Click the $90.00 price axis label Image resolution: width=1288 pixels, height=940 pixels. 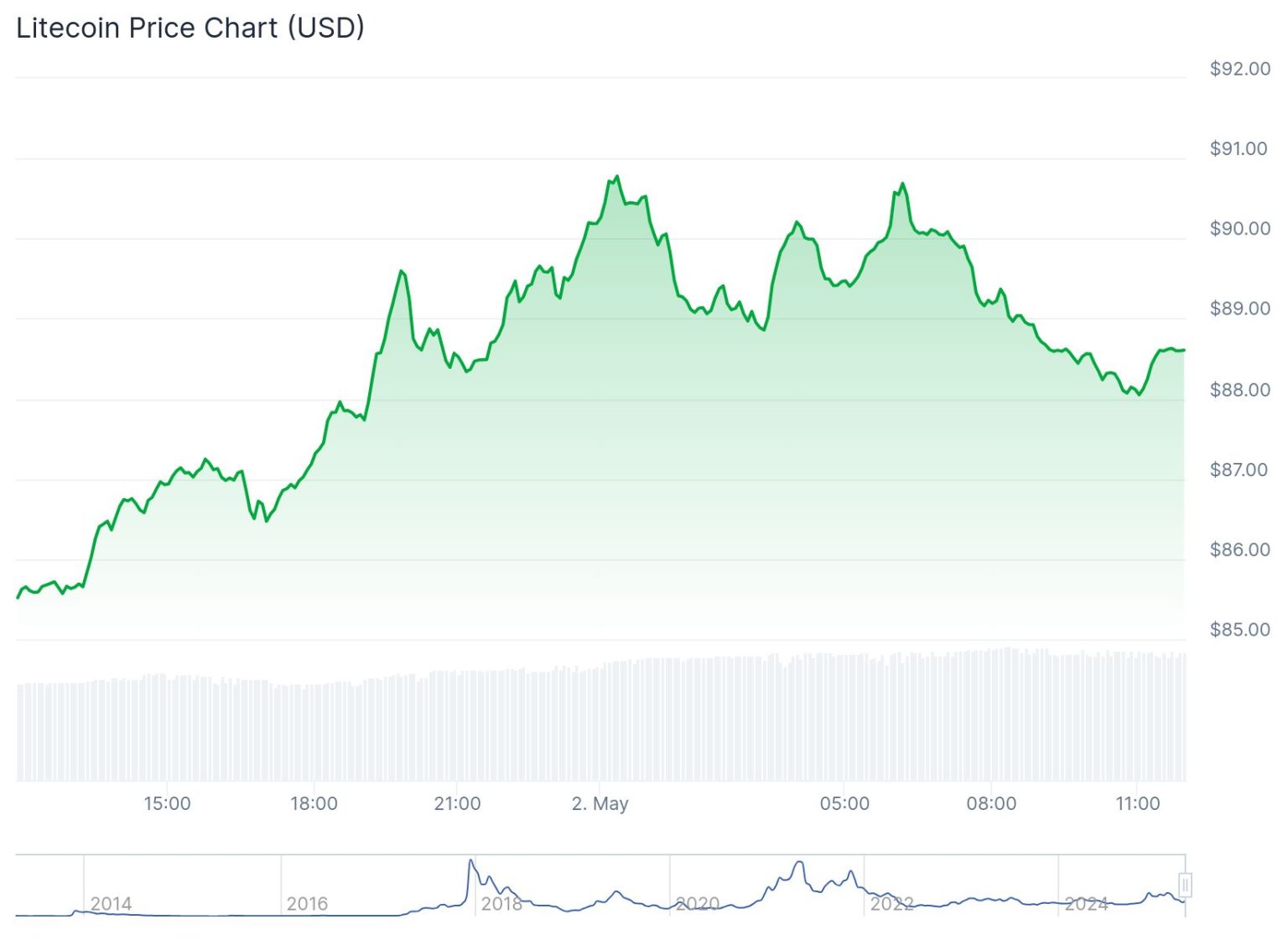tap(1239, 229)
